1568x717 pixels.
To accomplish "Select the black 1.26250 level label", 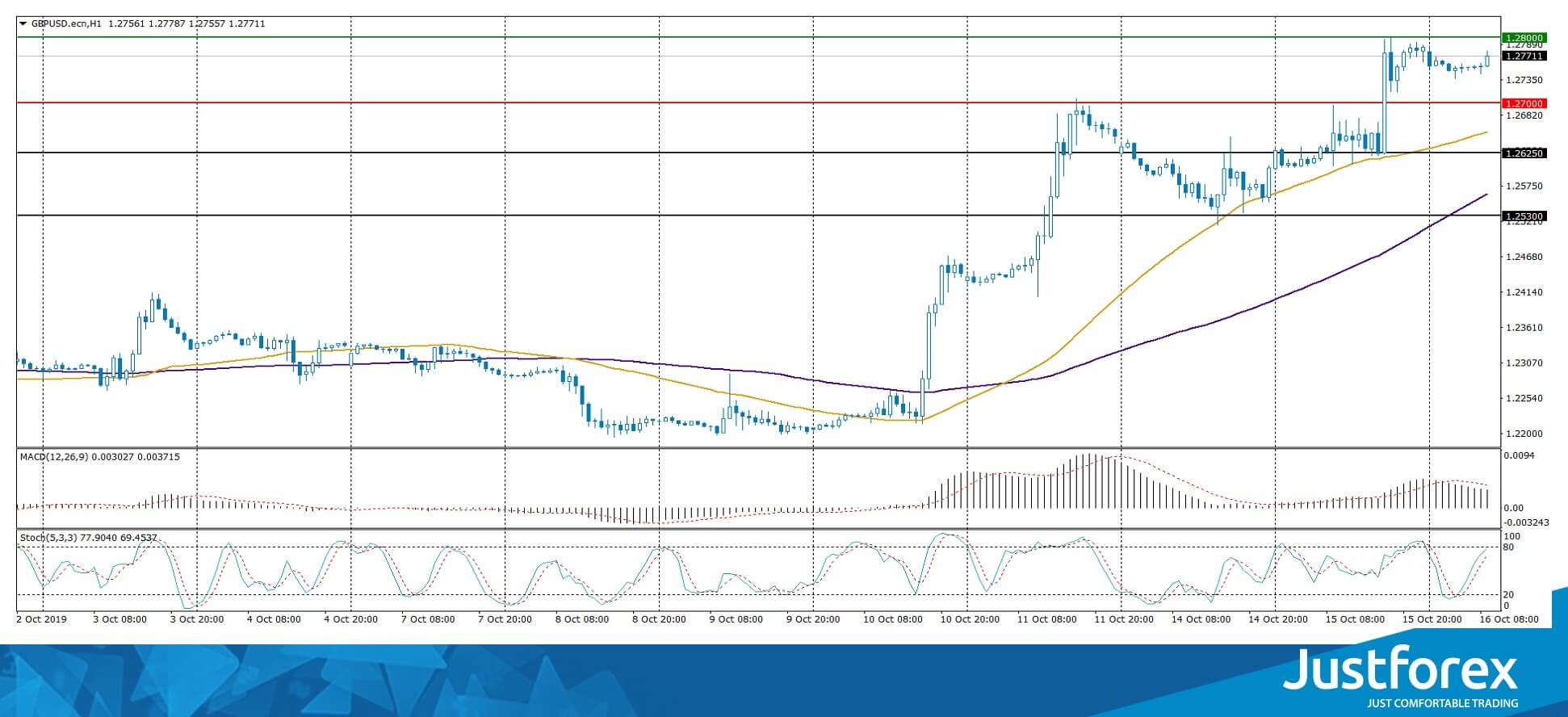I will 1524,153.
